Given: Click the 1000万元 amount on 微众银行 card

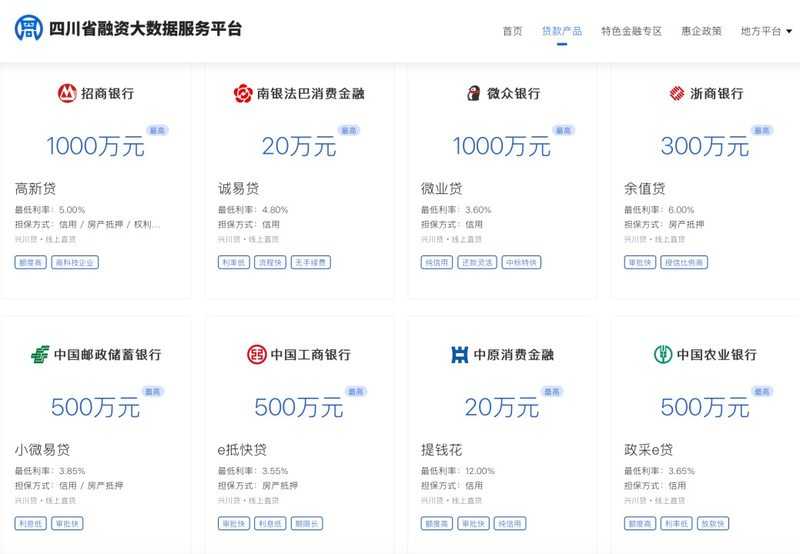Looking at the screenshot, I should click(x=501, y=146).
